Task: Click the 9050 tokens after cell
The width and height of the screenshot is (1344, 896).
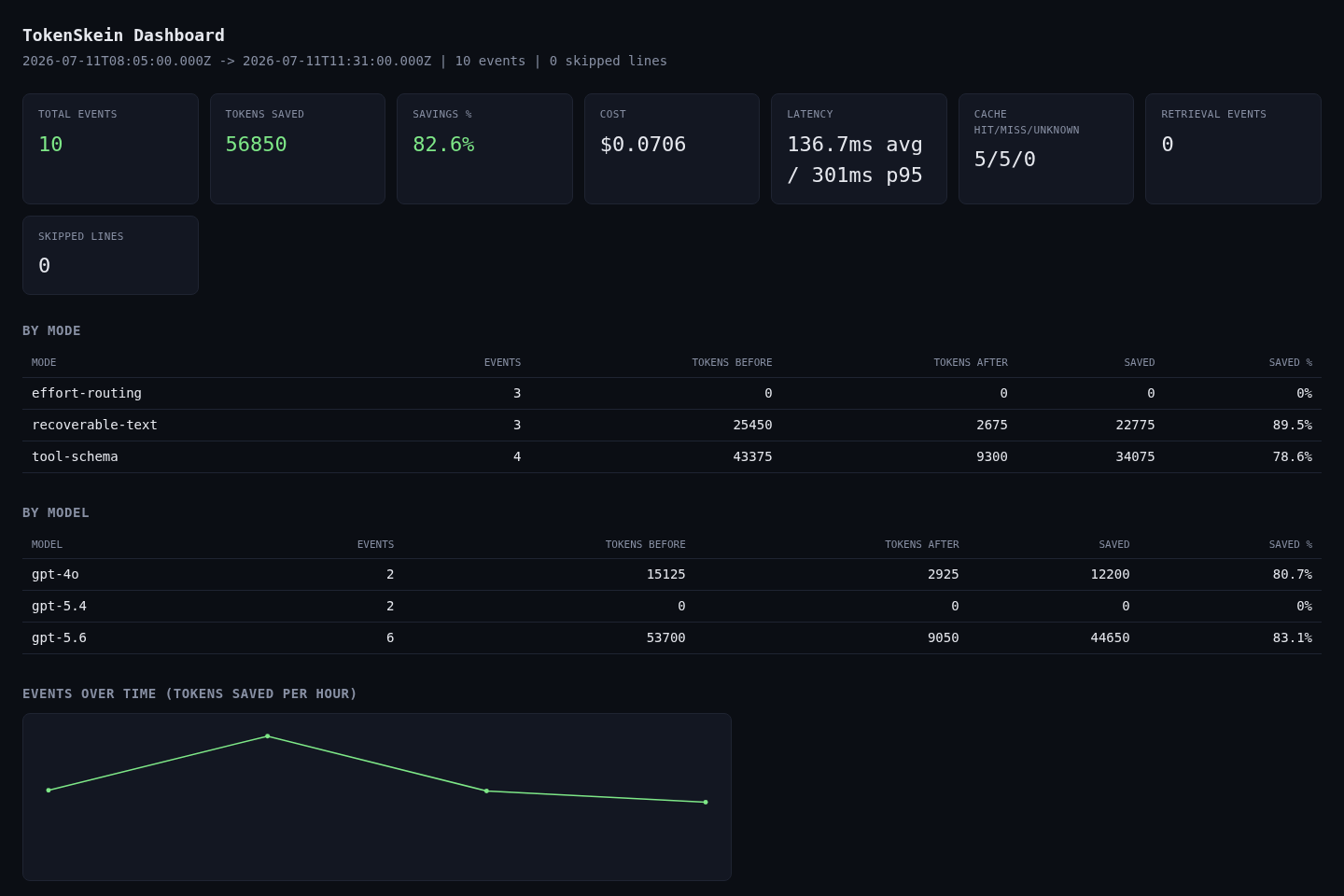Action: 944,637
